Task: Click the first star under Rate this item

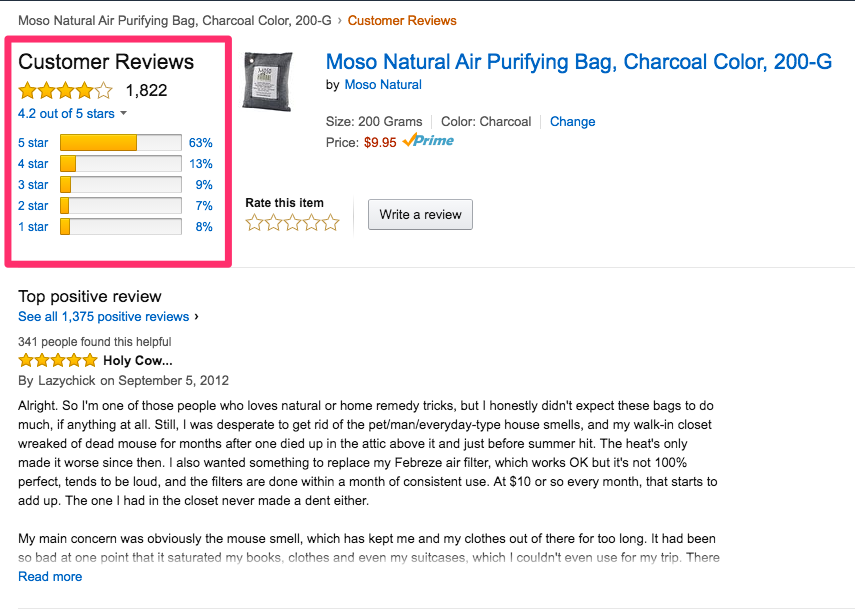Action: tap(255, 222)
